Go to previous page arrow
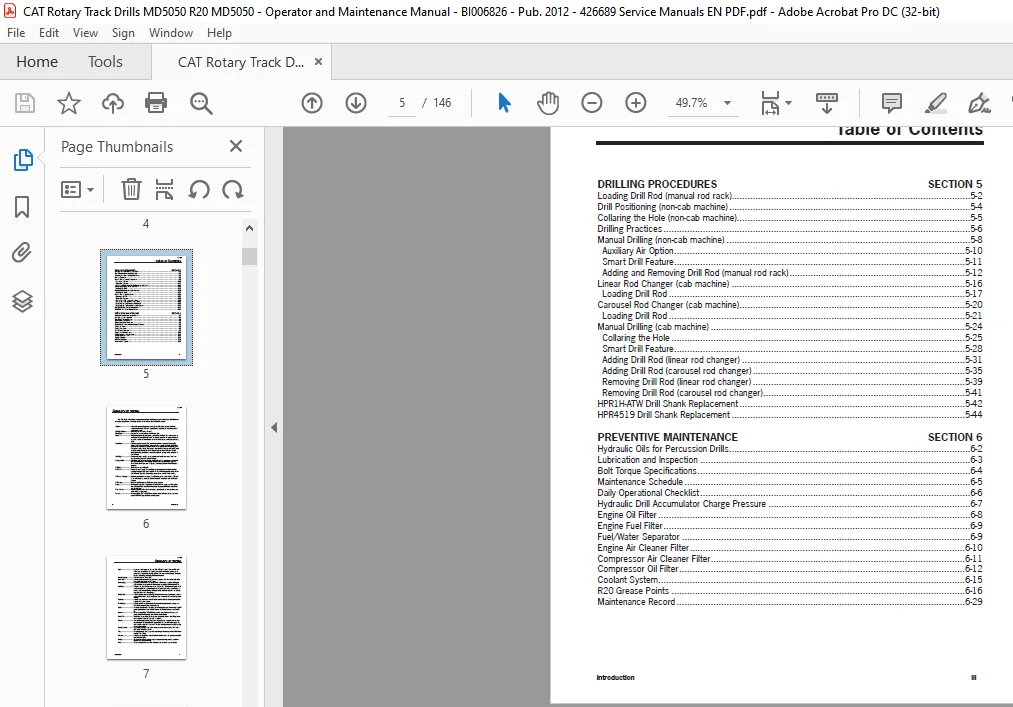The image size is (1013, 707). [312, 103]
